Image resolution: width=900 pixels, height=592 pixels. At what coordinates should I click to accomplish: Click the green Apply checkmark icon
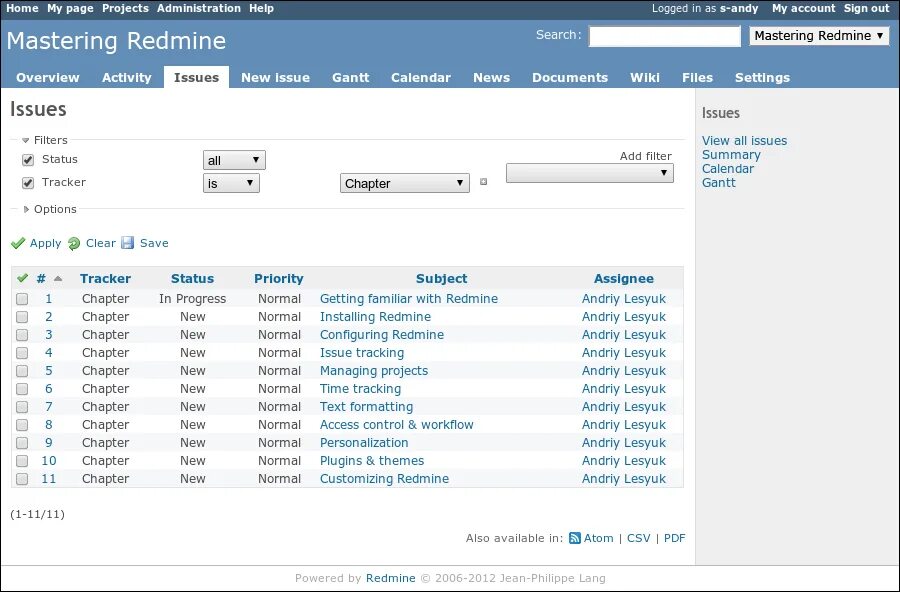point(18,243)
